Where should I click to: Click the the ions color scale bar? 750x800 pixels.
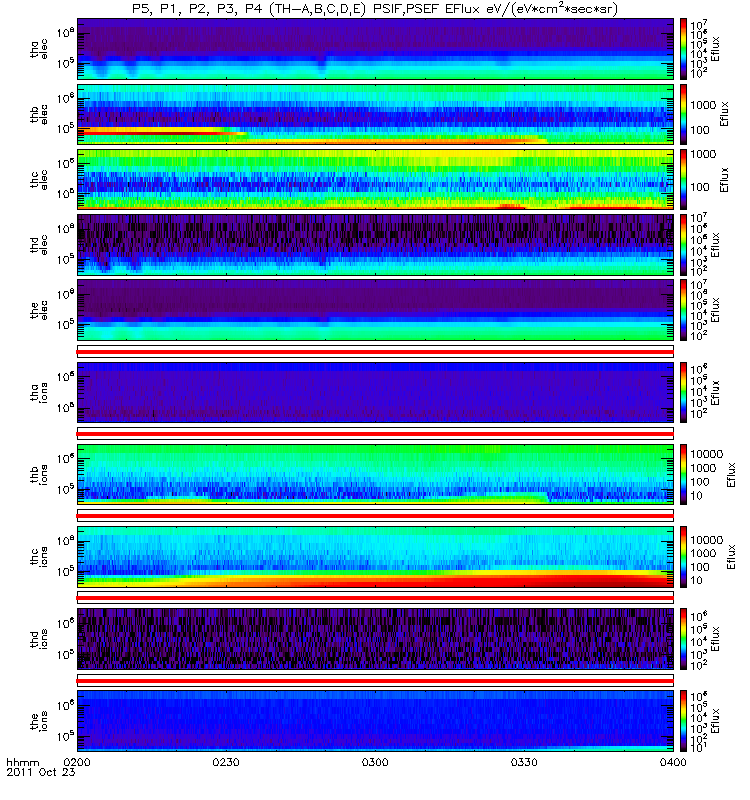tap(683, 720)
